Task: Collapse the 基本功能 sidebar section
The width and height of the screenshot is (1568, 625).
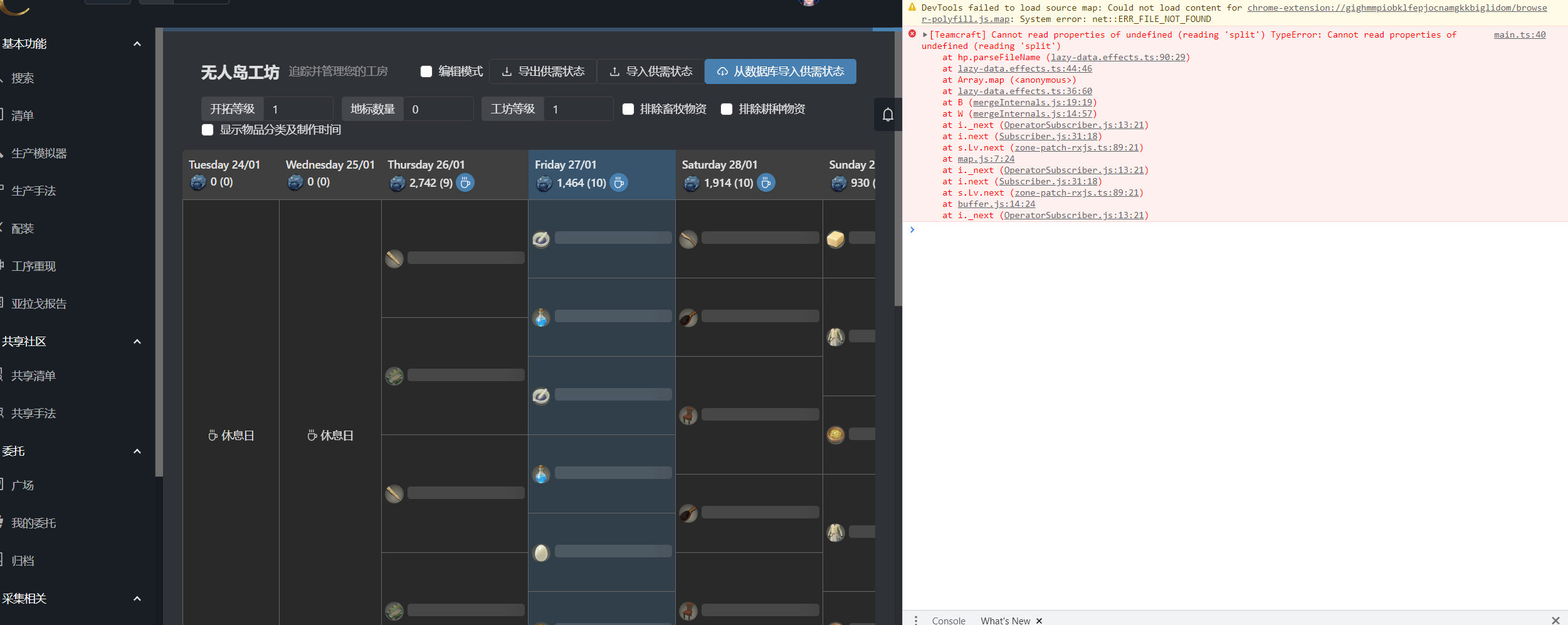Action: [137, 43]
